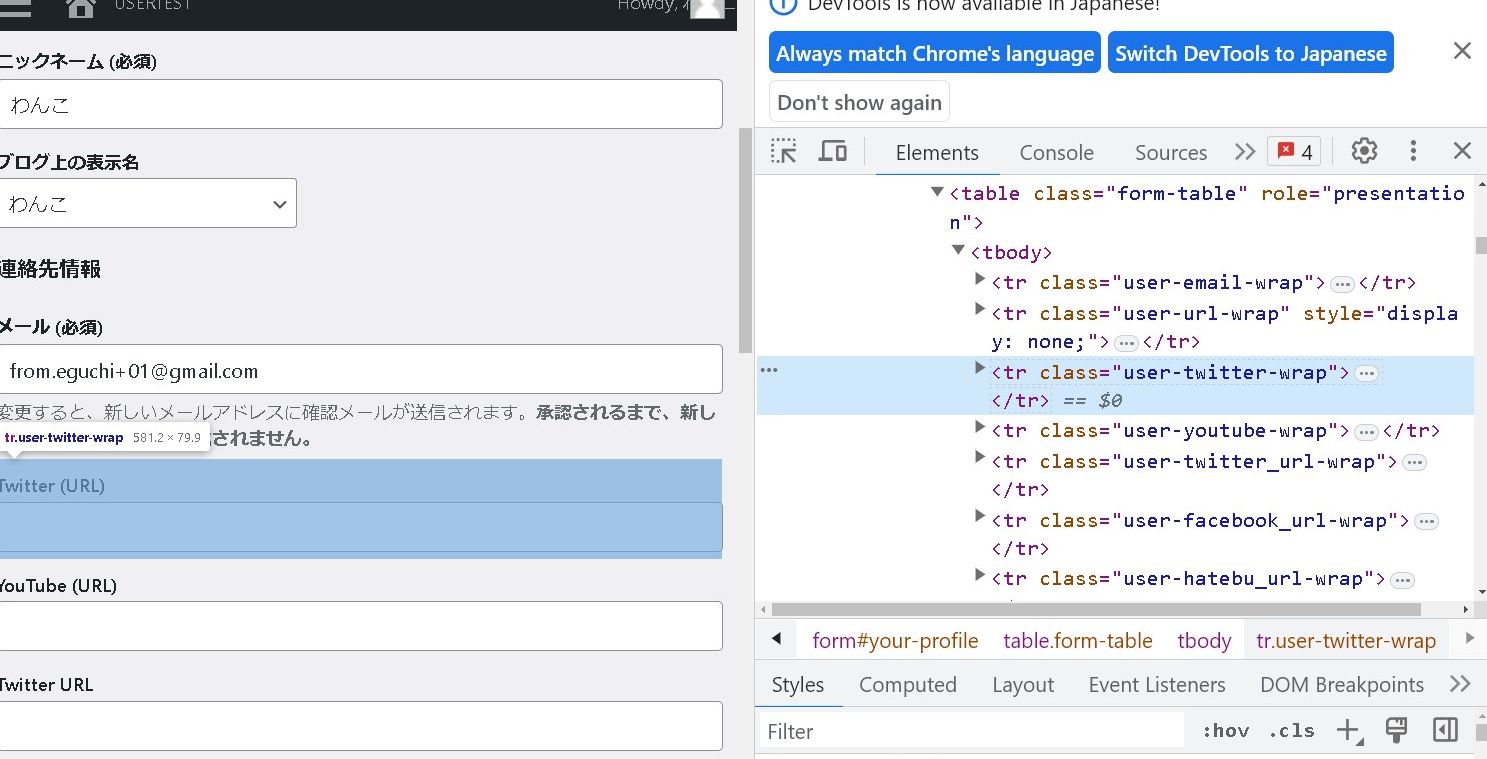
Task: Open the customize DevTools three-dot menu
Action: click(1413, 151)
